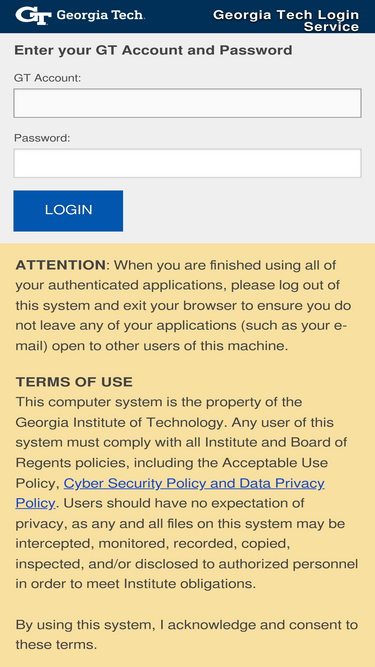Click the bold ATTENTION word
This screenshot has width=375, height=667.
click(60, 265)
